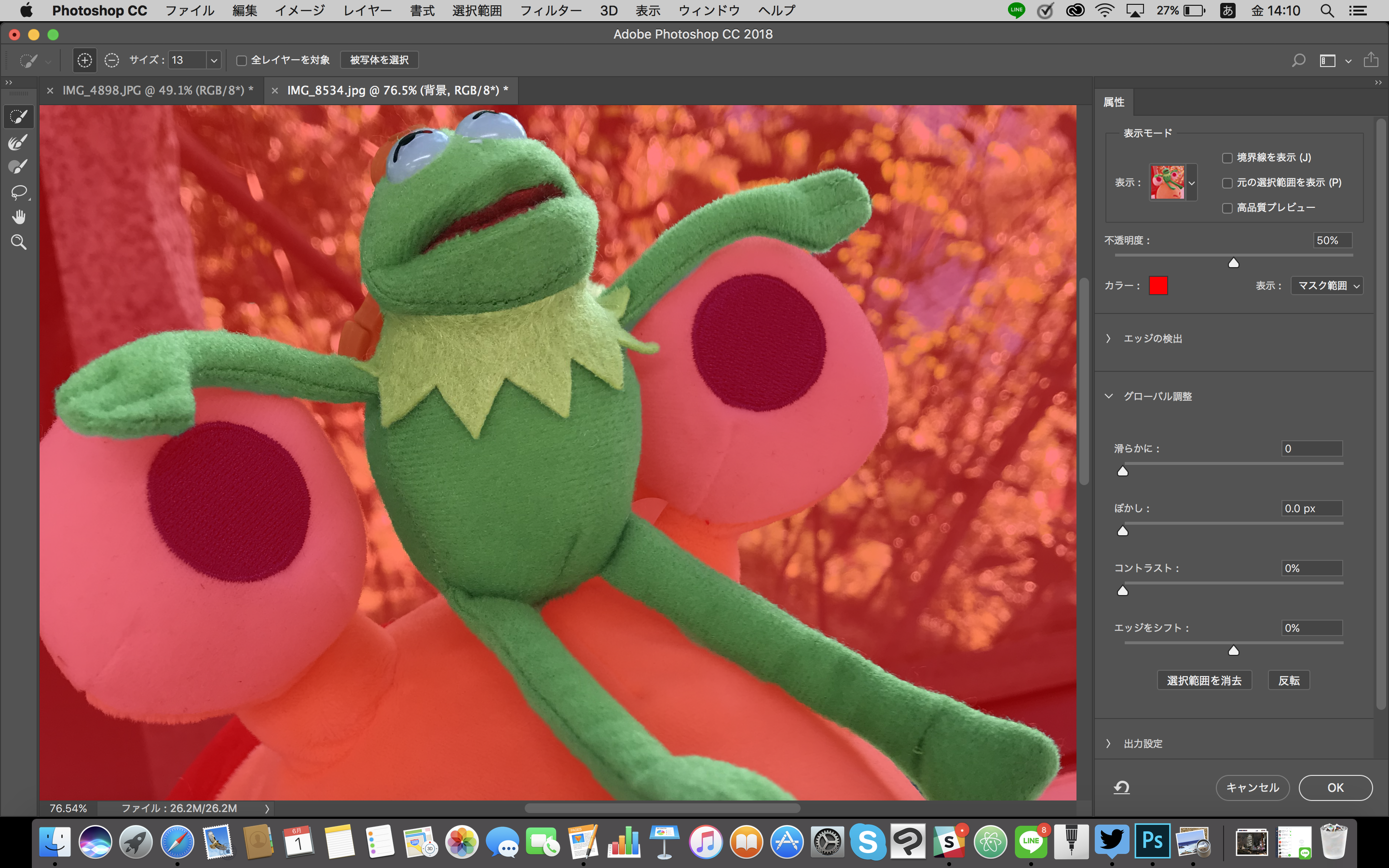Image resolution: width=1389 pixels, height=868 pixels.
Task: Expand the エッジの検出 section
Action: (1108, 339)
